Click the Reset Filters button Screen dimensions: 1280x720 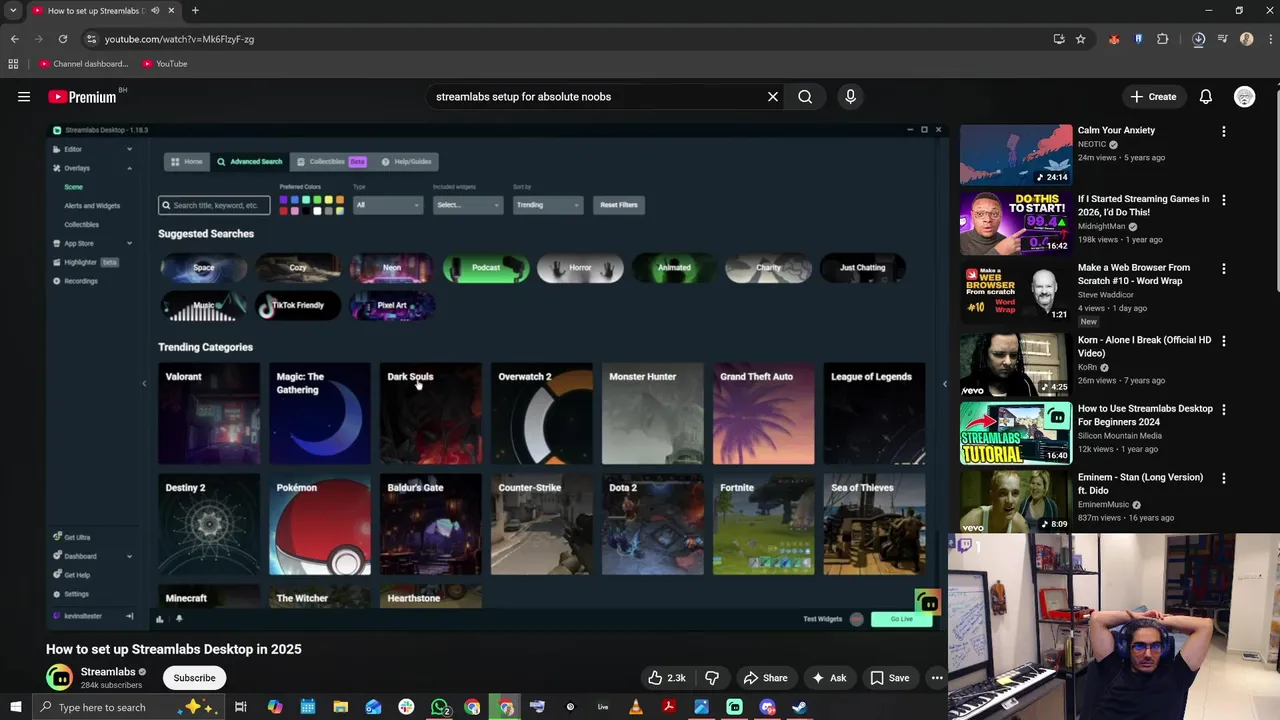[619, 205]
